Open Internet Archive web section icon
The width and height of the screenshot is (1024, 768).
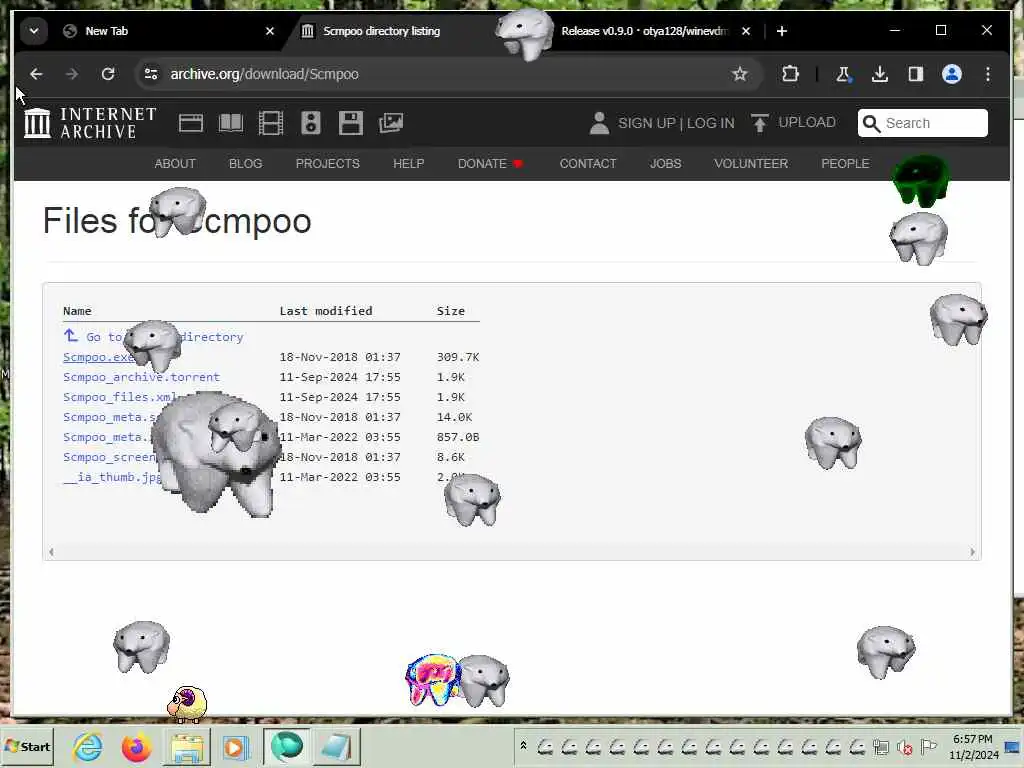coord(191,123)
